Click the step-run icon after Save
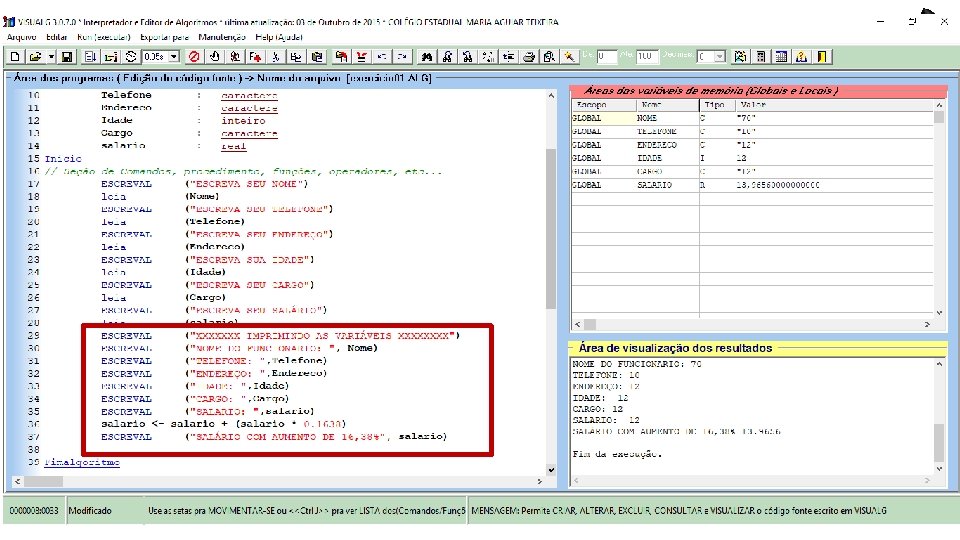Image resolution: width=960 pixels, height=540 pixels. coord(90,56)
